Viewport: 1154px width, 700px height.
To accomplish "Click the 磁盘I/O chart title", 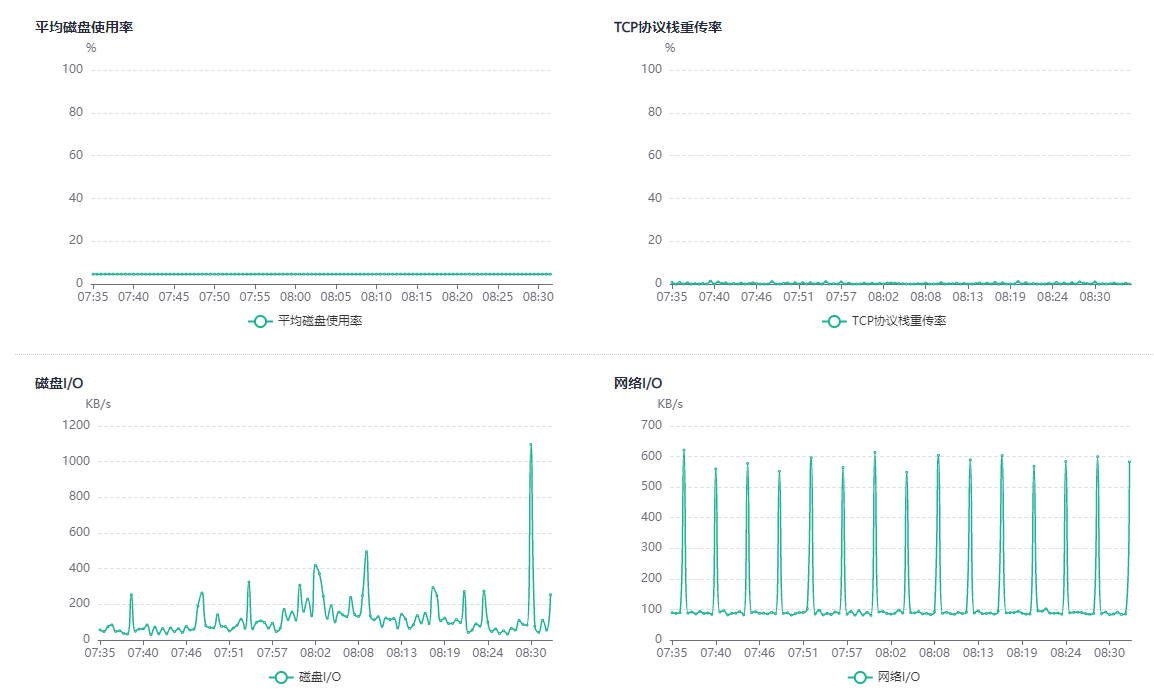I will pyautogui.click(x=59, y=383).
